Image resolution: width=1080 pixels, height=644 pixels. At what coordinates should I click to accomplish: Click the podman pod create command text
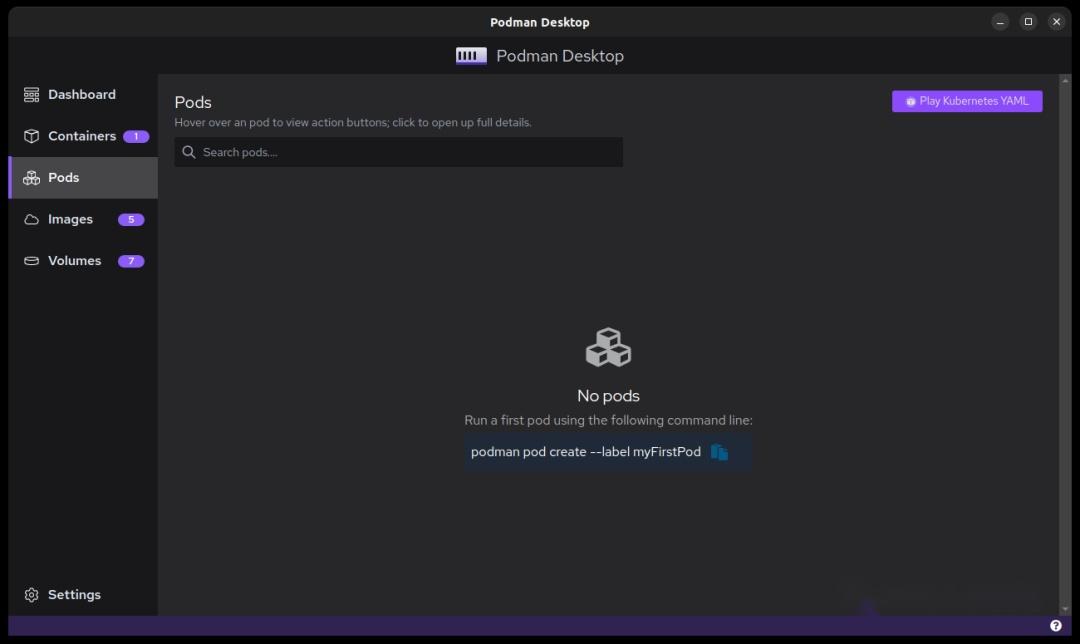click(585, 451)
